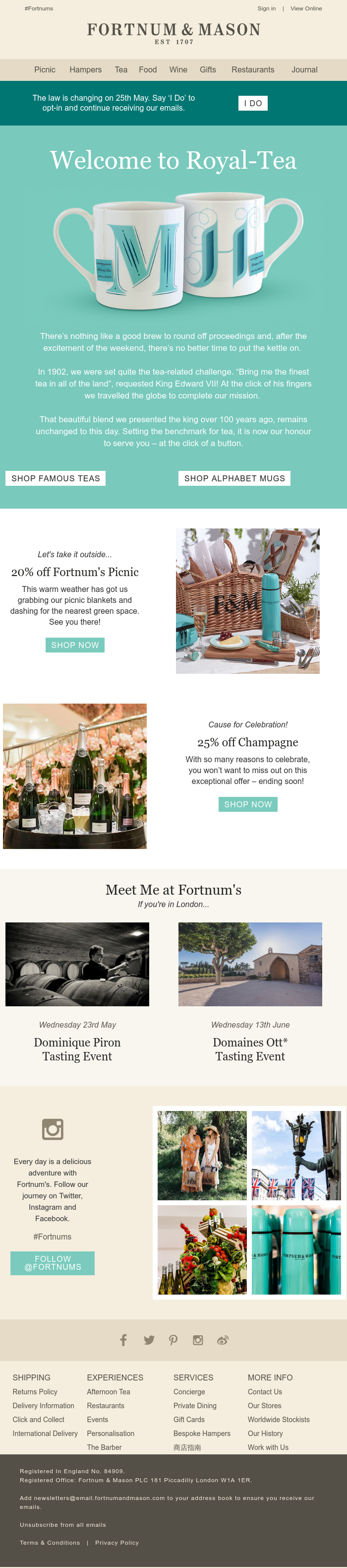347x1568 pixels.
Task: Click the Facebook icon in footer
Action: click(x=123, y=1340)
